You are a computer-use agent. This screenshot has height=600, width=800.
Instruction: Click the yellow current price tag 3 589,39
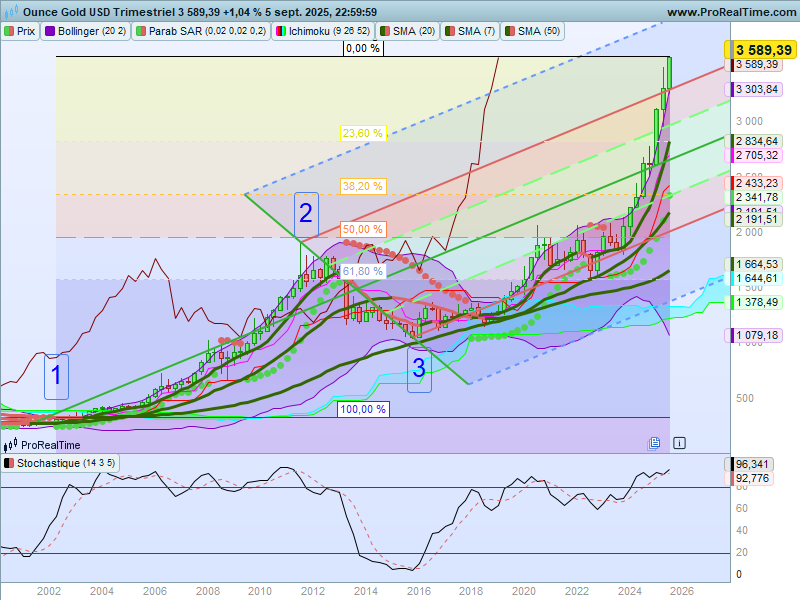click(x=760, y=50)
